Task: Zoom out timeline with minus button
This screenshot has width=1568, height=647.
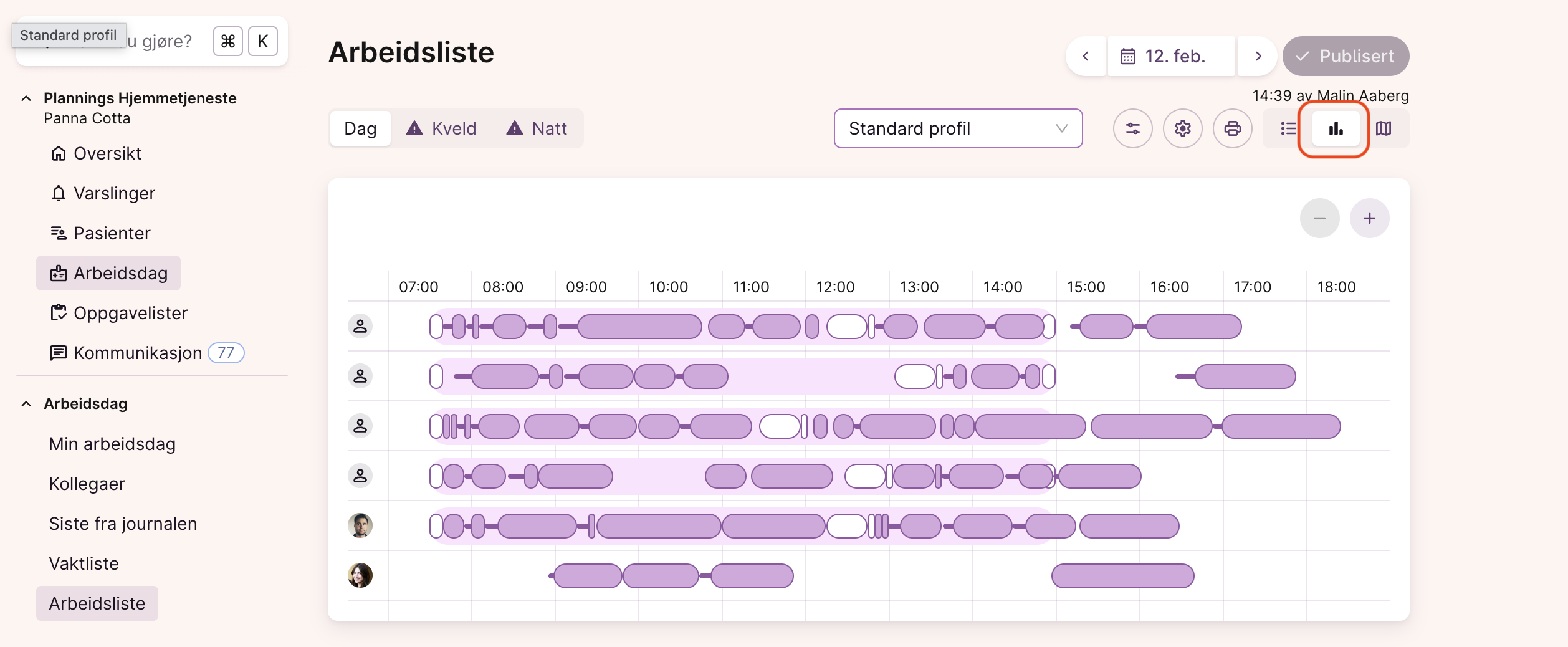Action: pos(1319,218)
